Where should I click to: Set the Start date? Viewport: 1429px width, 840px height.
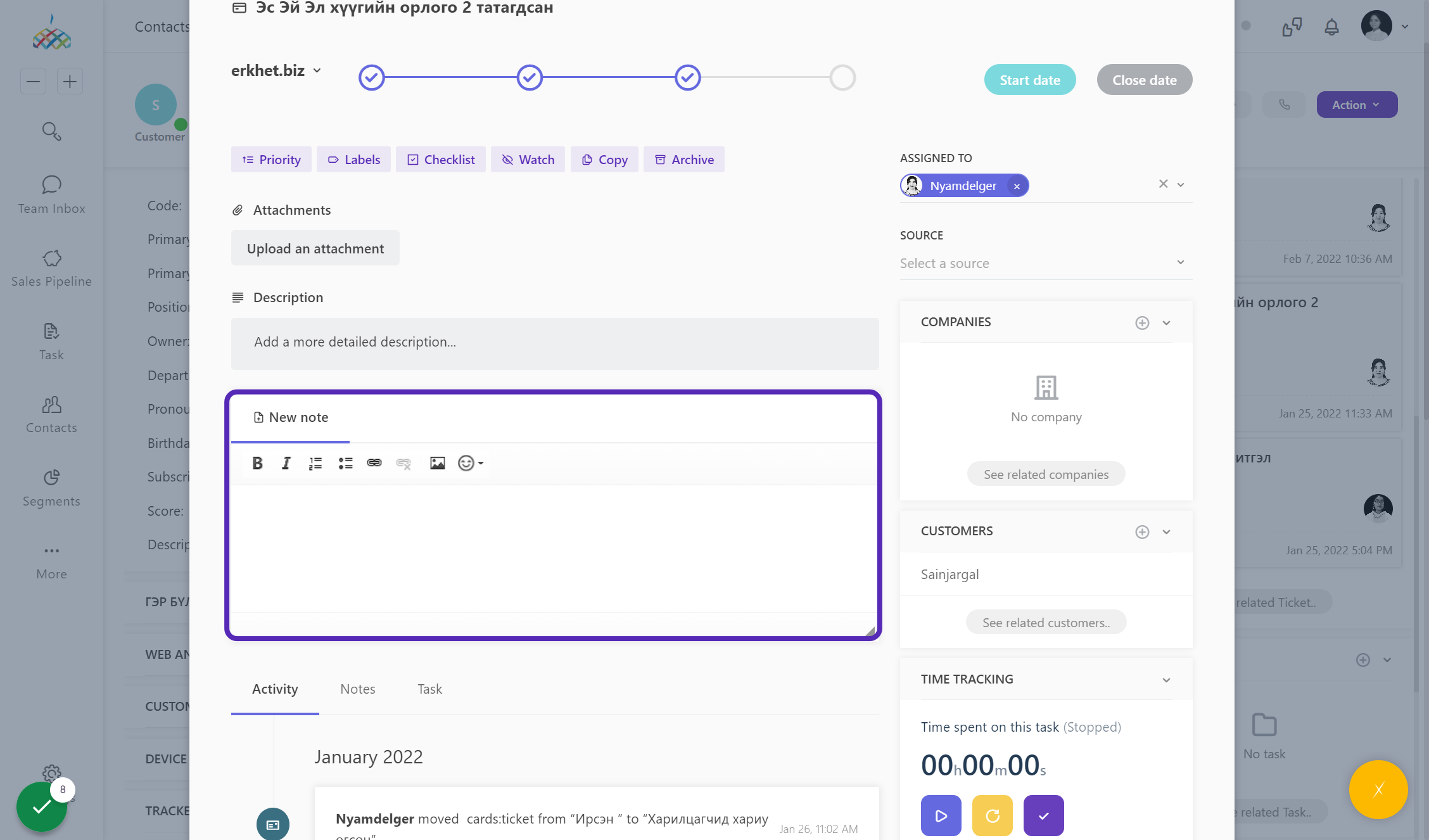1030,80
